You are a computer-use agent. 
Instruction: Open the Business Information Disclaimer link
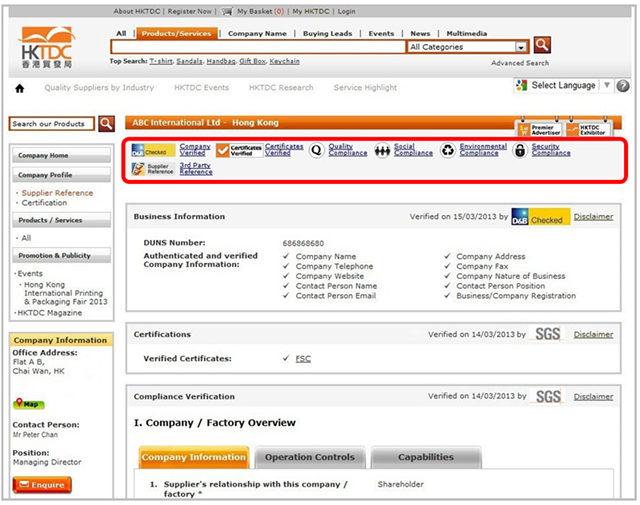(593, 217)
